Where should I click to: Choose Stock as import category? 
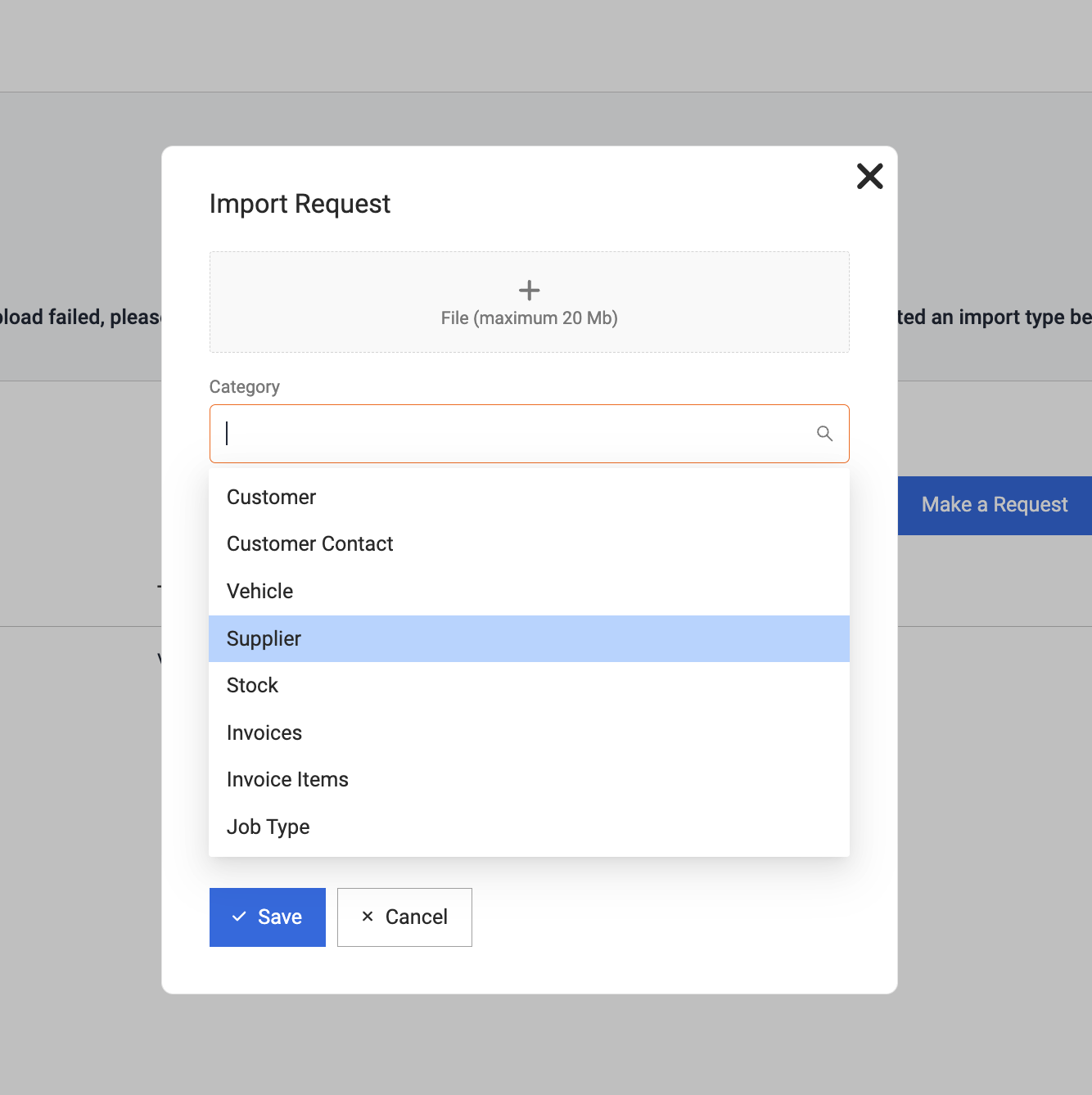click(252, 686)
